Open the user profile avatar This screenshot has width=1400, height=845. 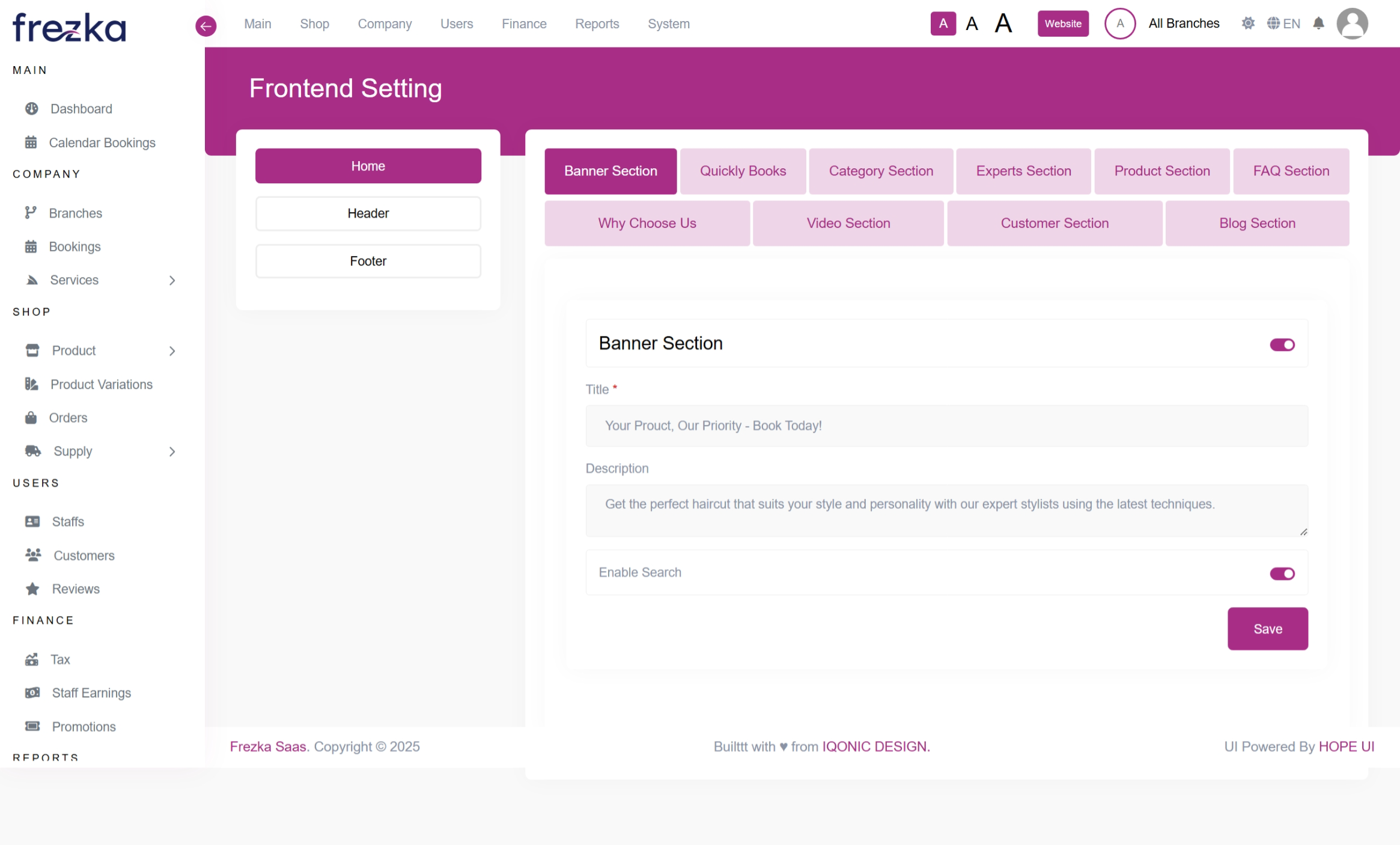(x=1352, y=23)
